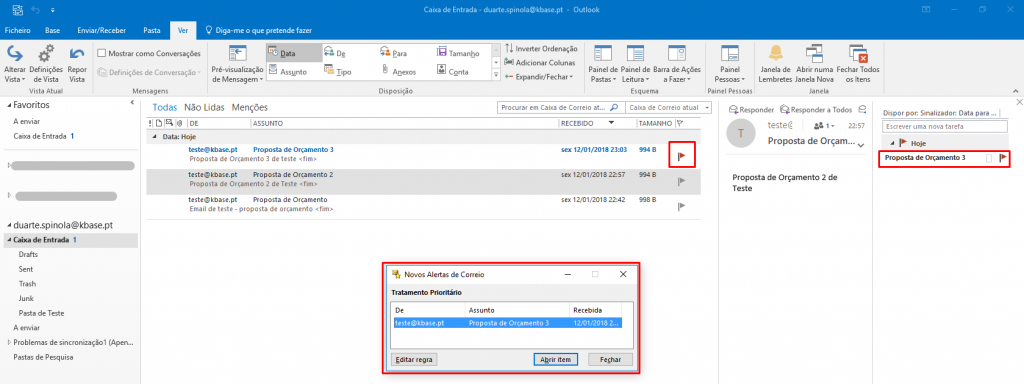
Task: Click Repor Vista button
Action: (x=77, y=63)
